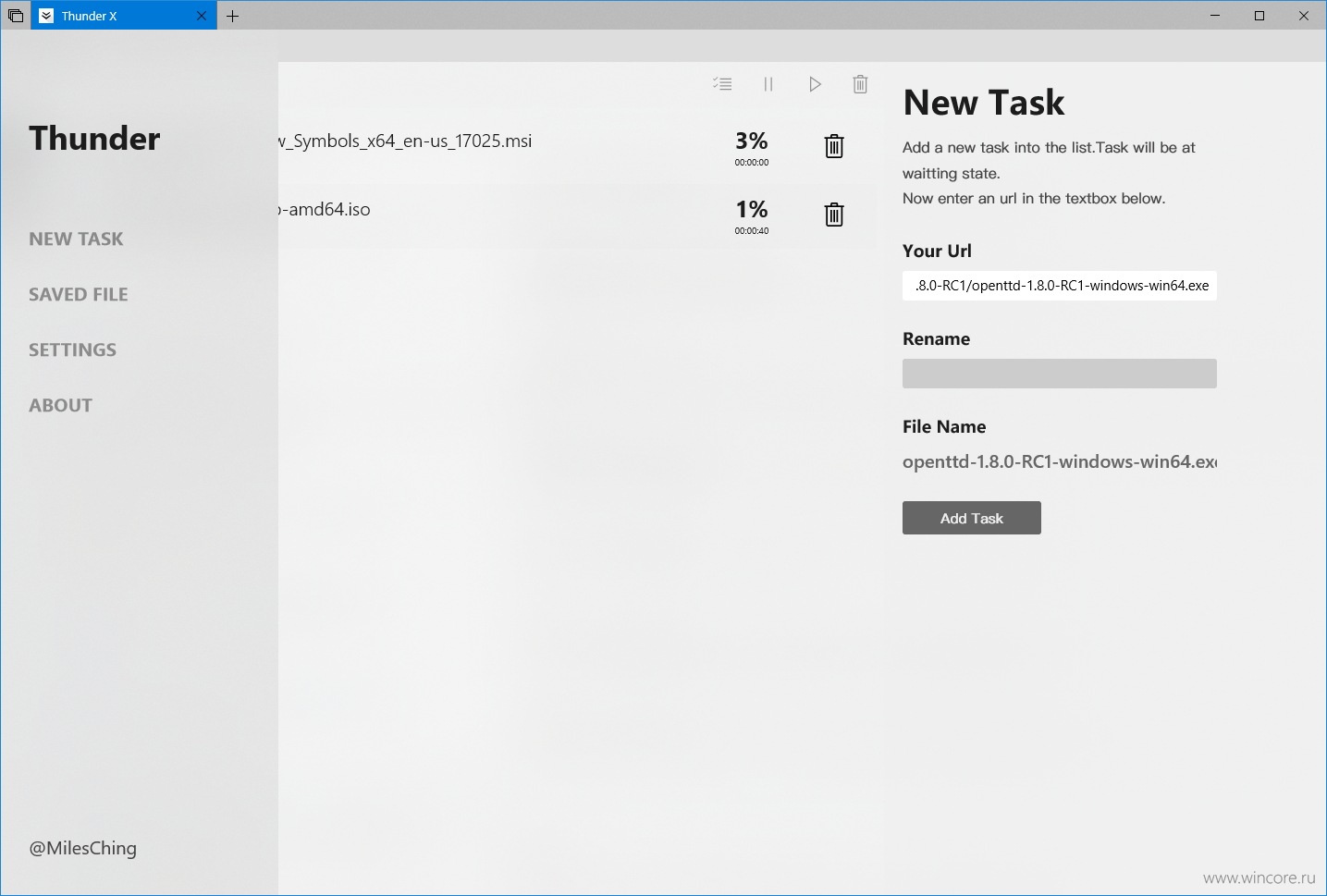The height and width of the screenshot is (896, 1327).
Task: Click the tab sets icon in title bar
Action: (16, 16)
